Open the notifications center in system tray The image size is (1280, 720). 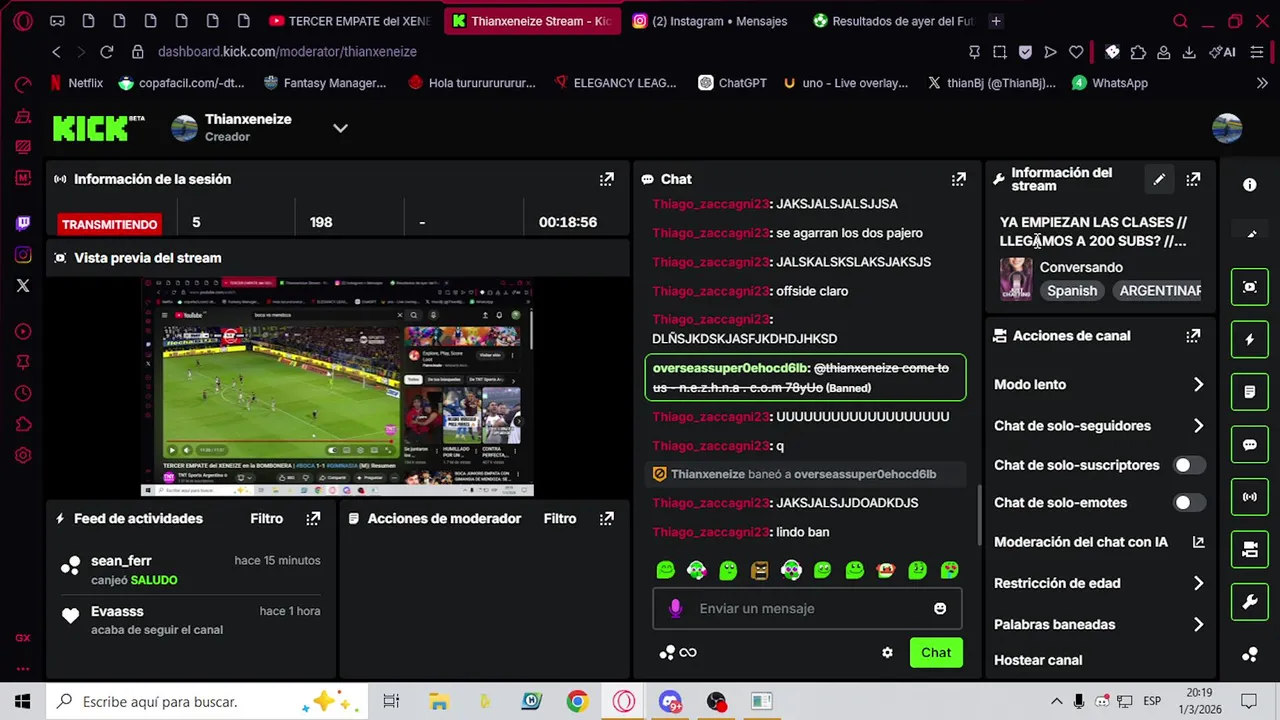1248,701
